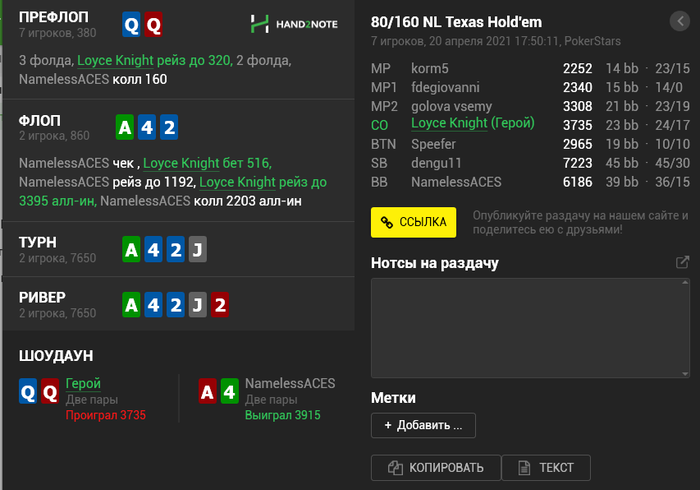Click the ФЛОП section header
Image resolution: width=700 pixels, height=490 pixels.
pos(40,121)
